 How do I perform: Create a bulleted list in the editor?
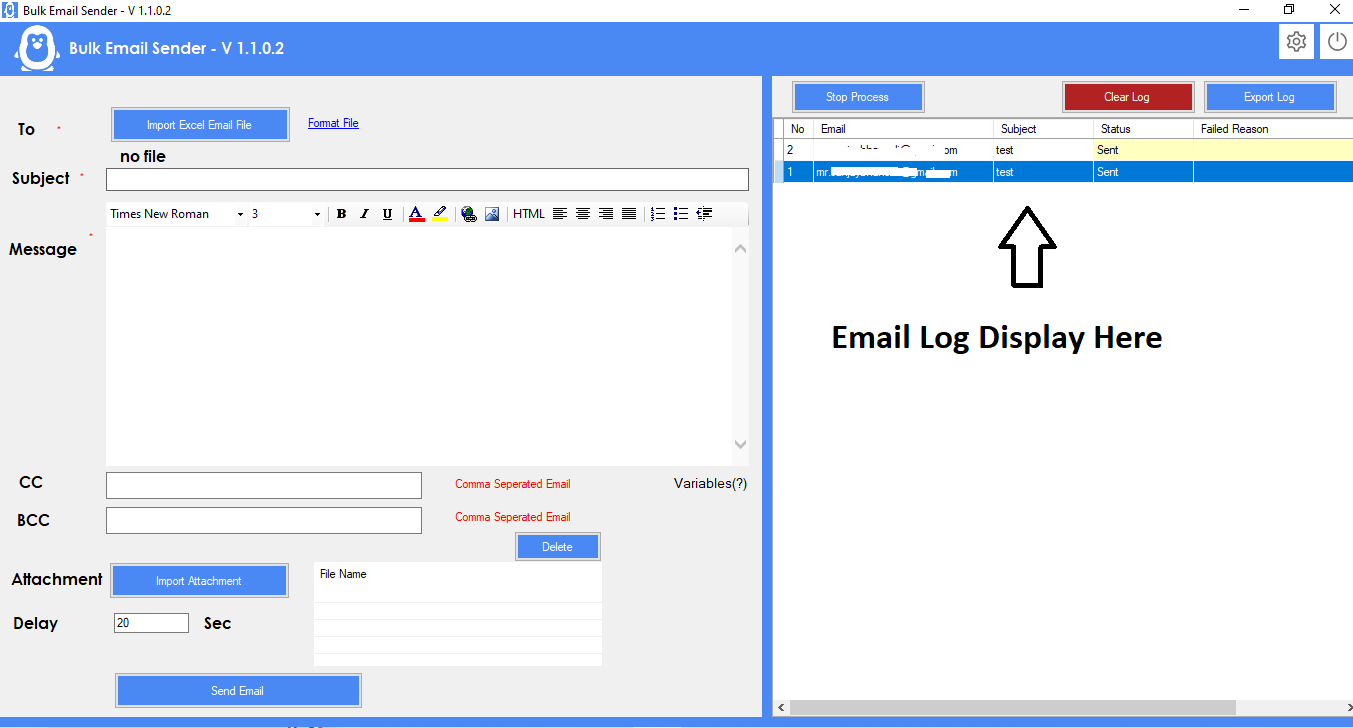click(680, 213)
